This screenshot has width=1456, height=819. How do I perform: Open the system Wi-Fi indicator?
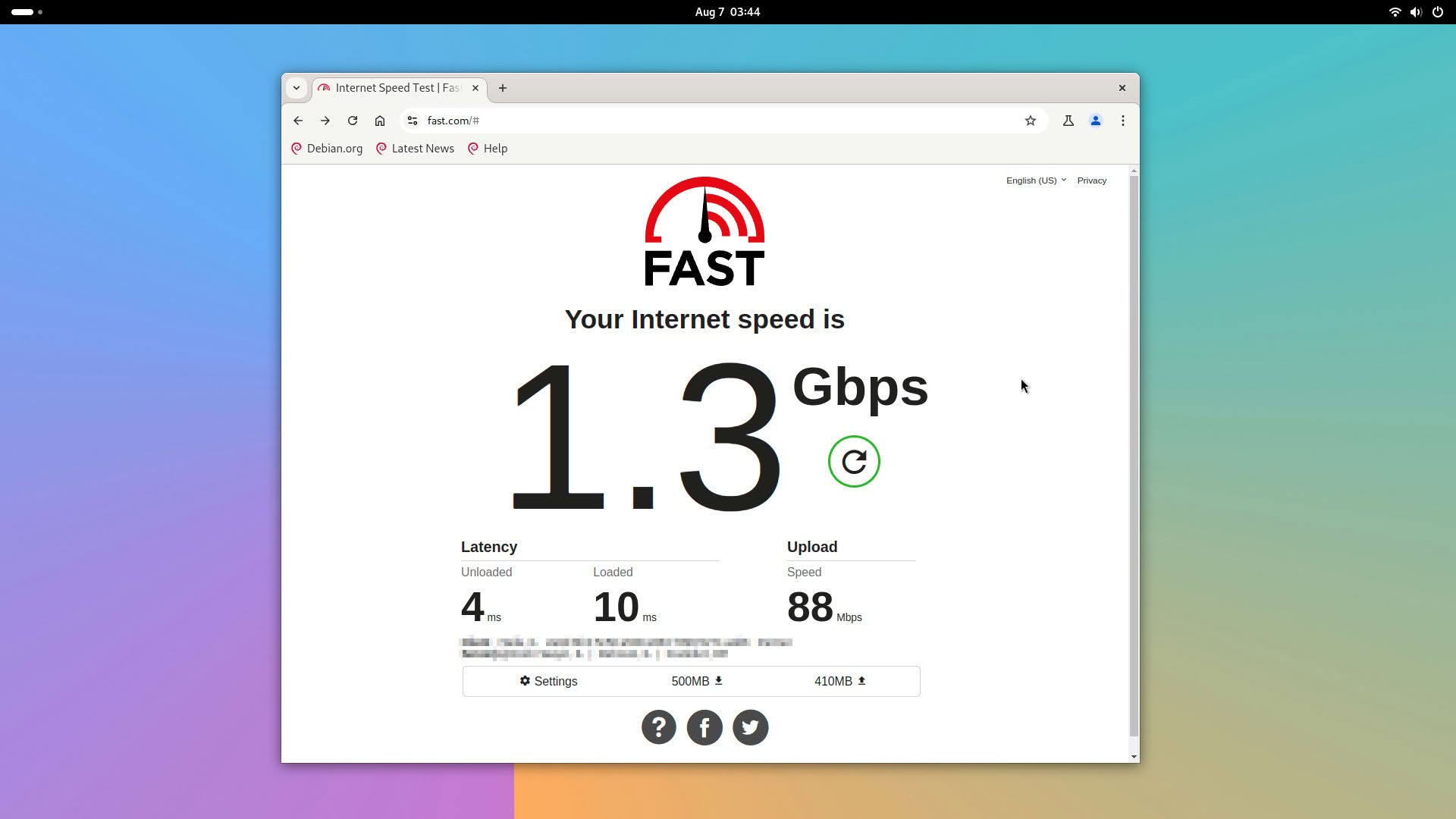(x=1395, y=12)
